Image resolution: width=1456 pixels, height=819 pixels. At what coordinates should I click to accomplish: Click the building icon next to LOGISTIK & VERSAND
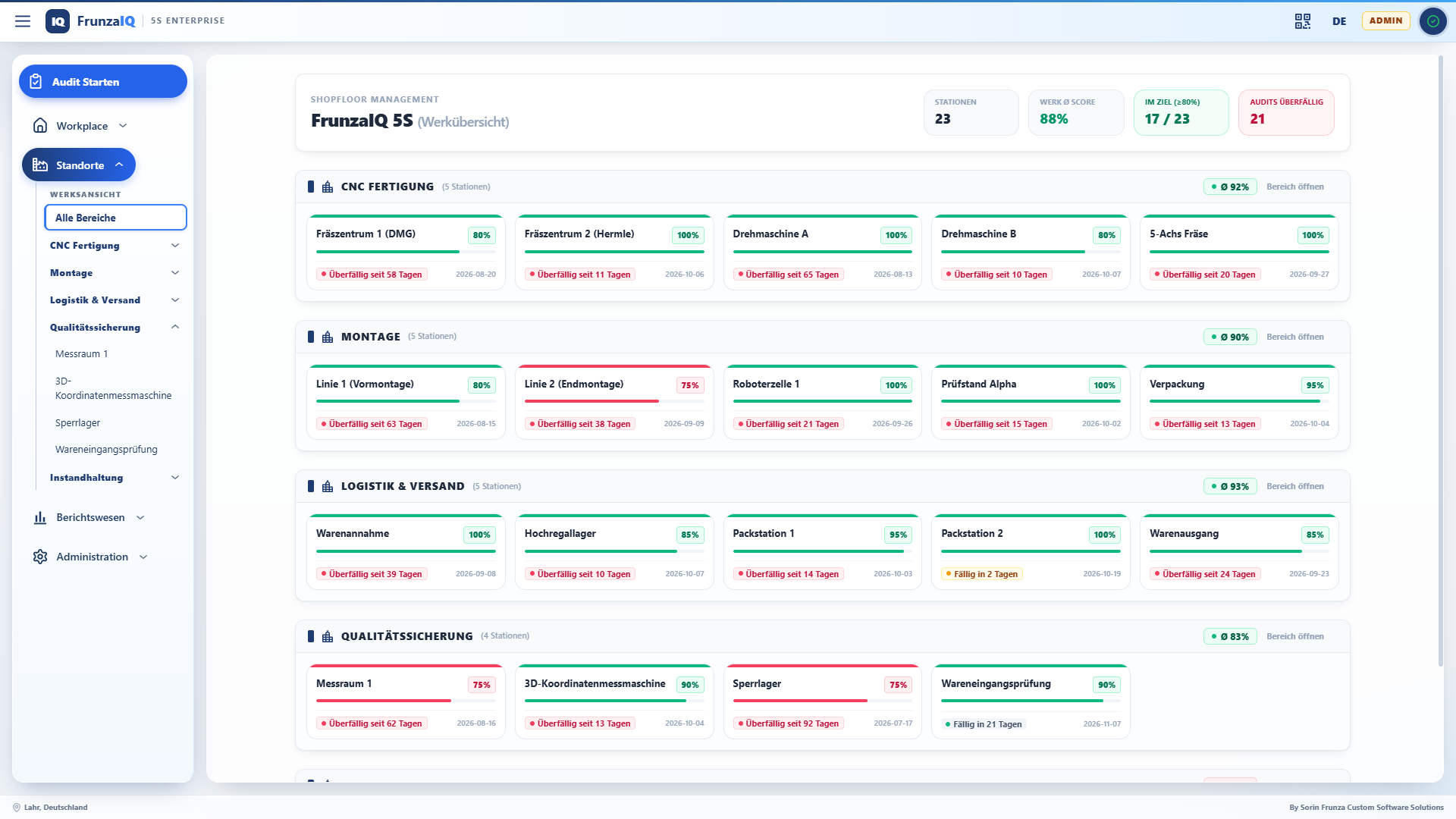328,486
